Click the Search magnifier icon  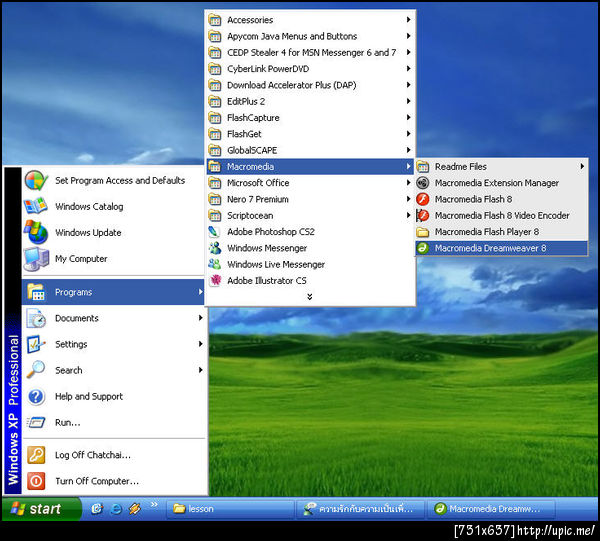(36, 370)
